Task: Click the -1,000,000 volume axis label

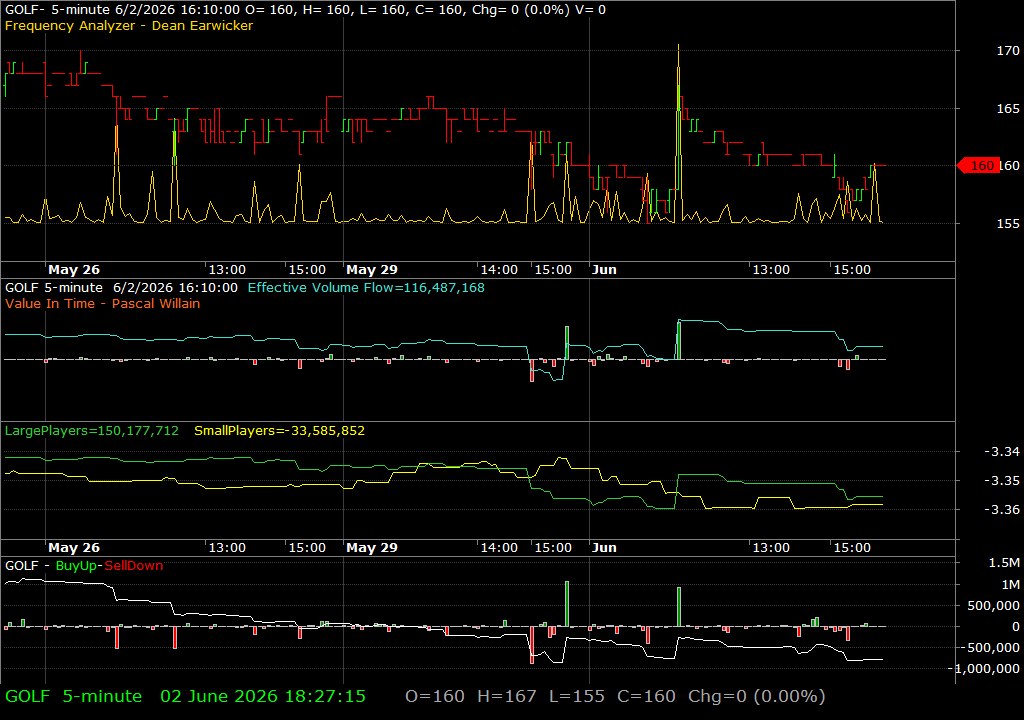Action: click(x=984, y=668)
